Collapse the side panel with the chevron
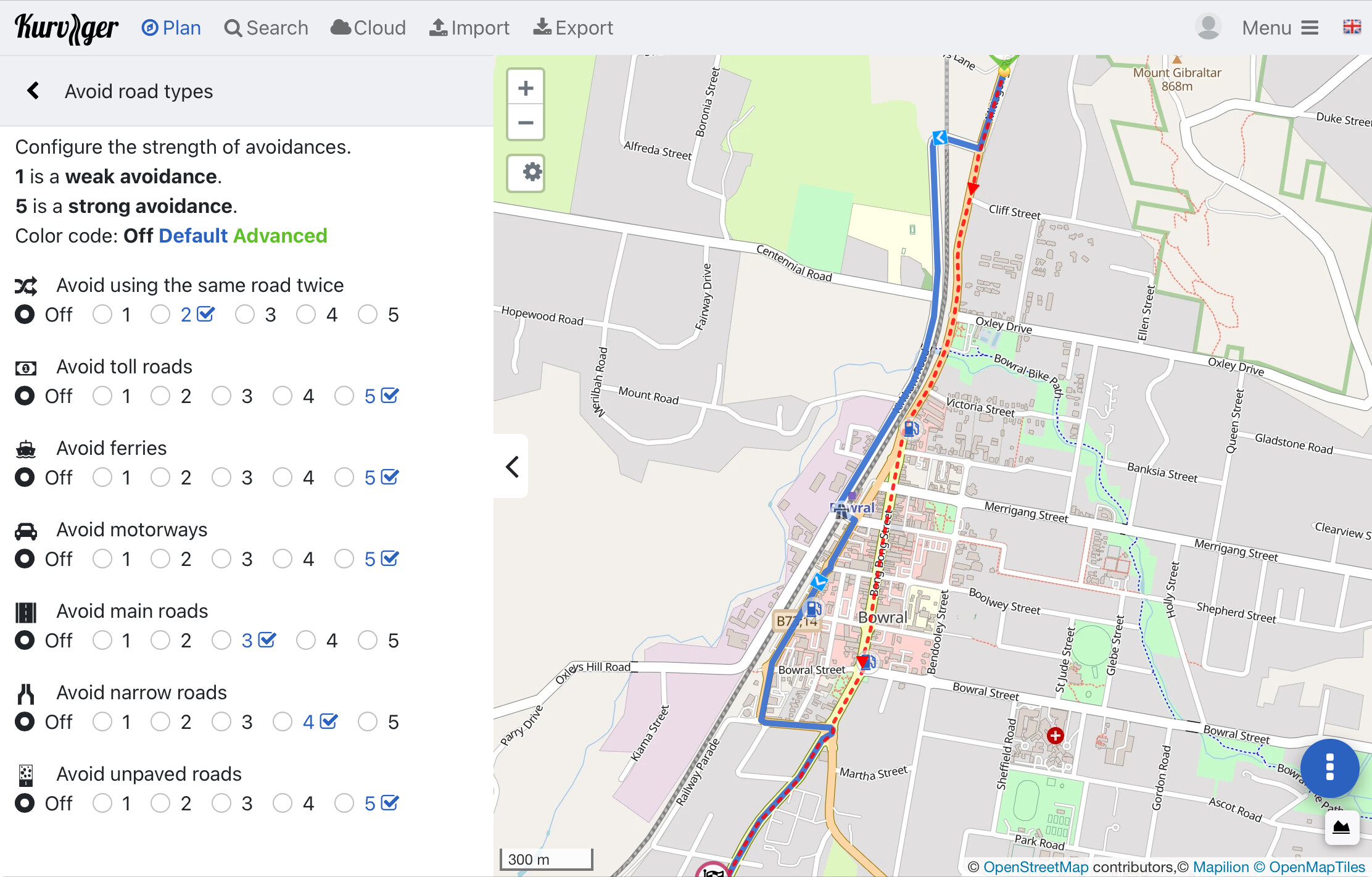This screenshot has height=877, width=1372. [x=511, y=467]
